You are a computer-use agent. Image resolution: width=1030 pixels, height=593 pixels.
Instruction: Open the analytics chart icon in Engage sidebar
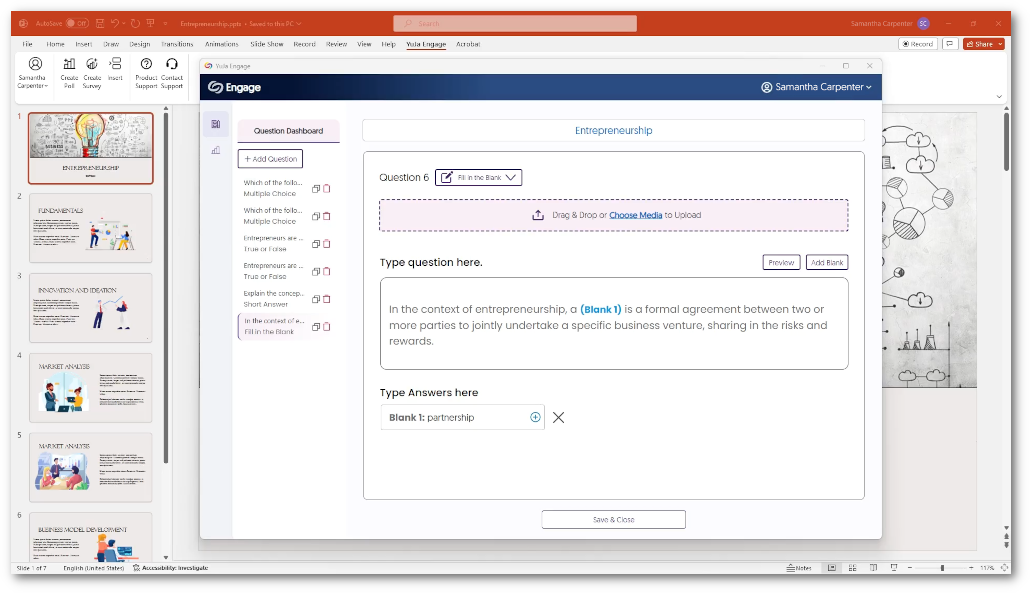pos(215,150)
